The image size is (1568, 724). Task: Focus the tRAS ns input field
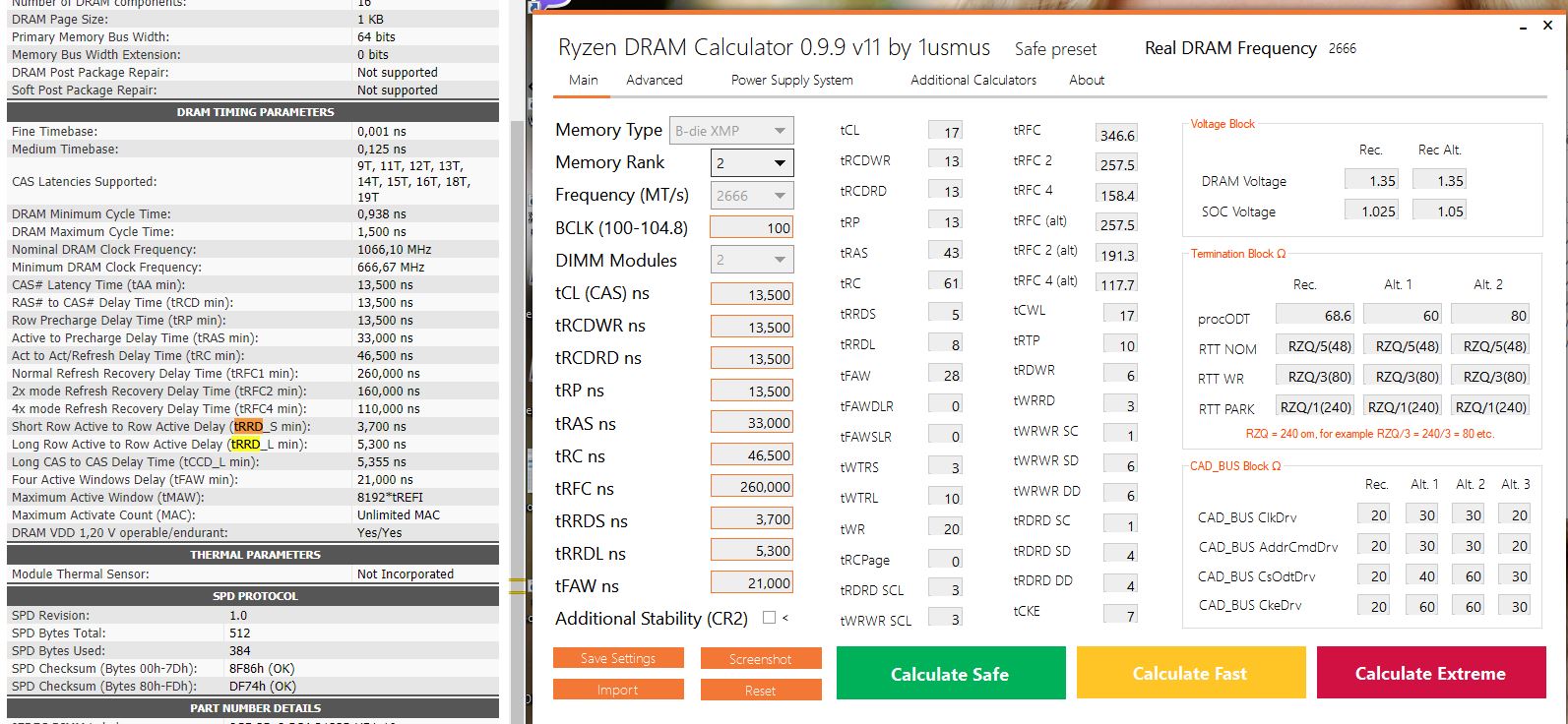(x=752, y=423)
